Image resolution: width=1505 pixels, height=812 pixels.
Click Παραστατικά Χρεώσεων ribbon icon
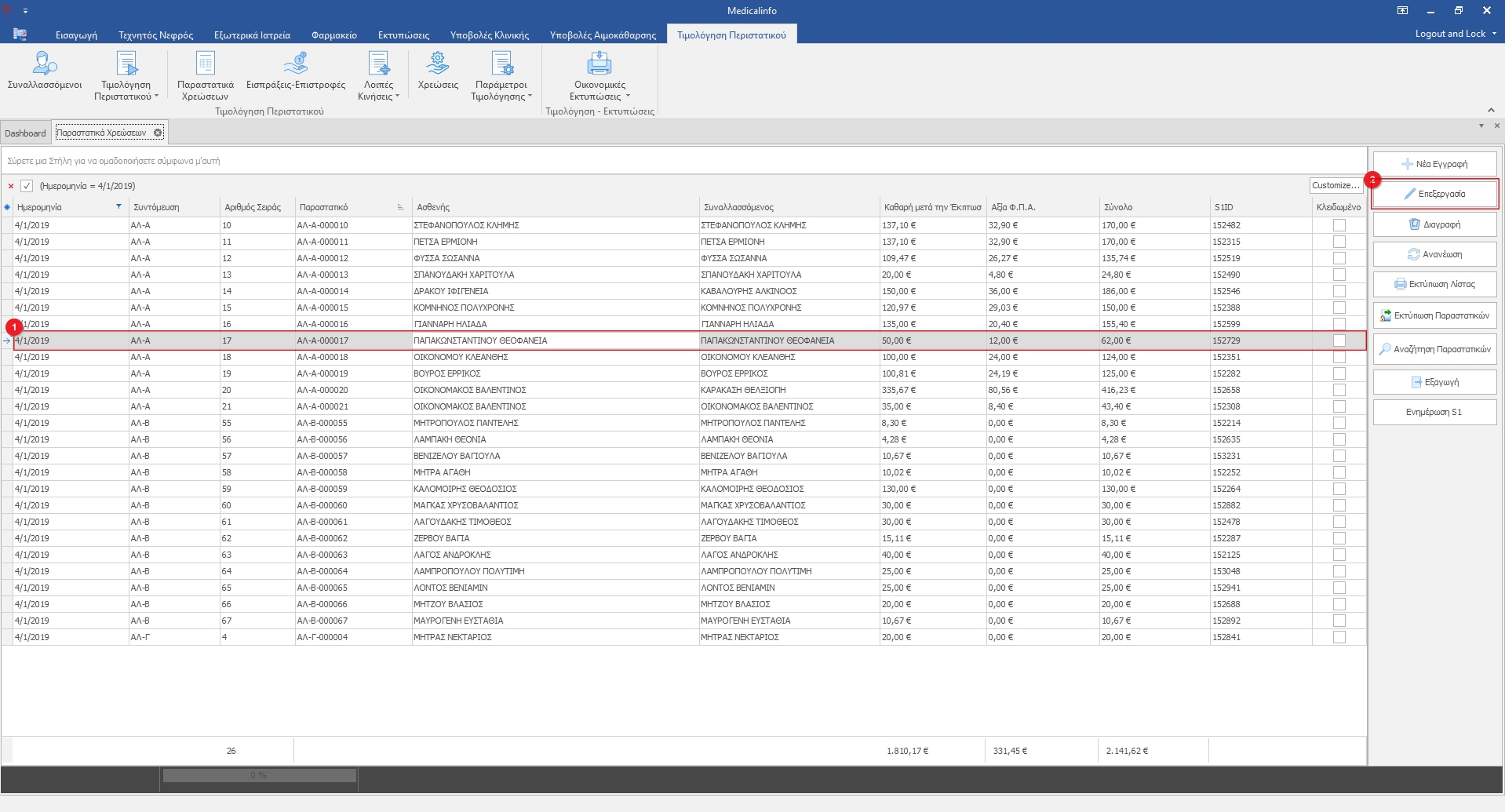pyautogui.click(x=205, y=64)
